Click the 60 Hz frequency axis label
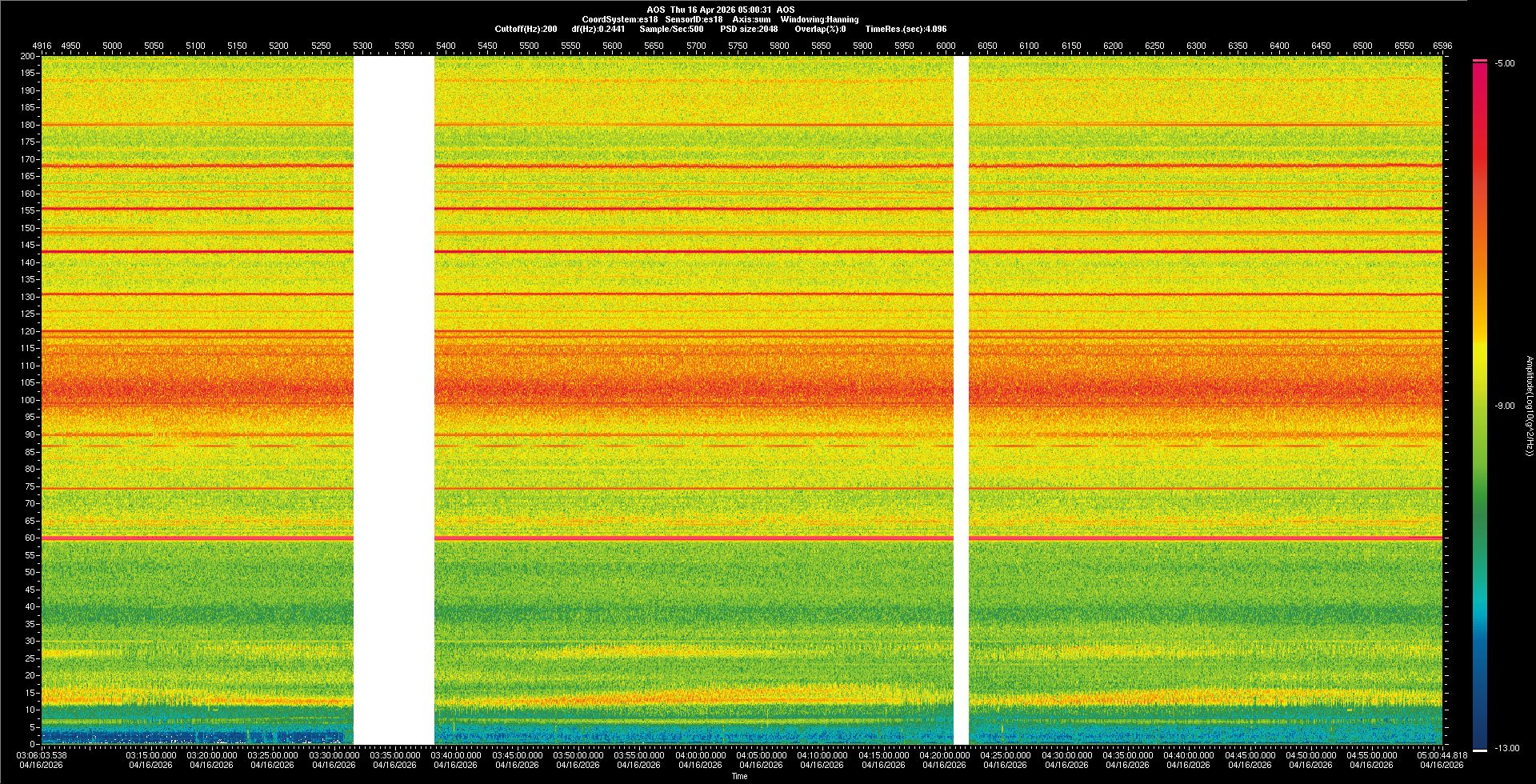Screen dimensions: 1536x784 tap(29, 538)
